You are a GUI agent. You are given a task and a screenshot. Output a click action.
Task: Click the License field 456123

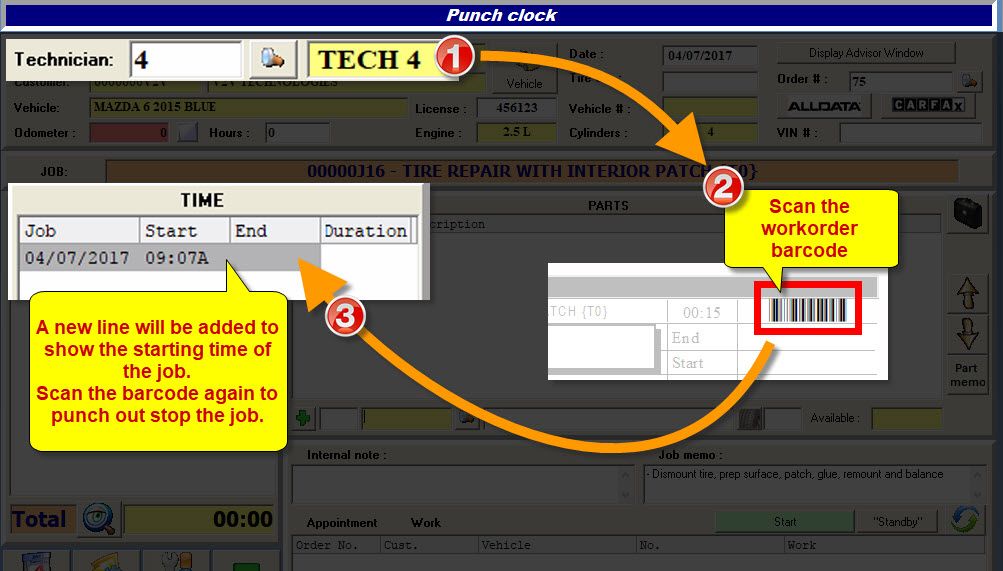(516, 107)
